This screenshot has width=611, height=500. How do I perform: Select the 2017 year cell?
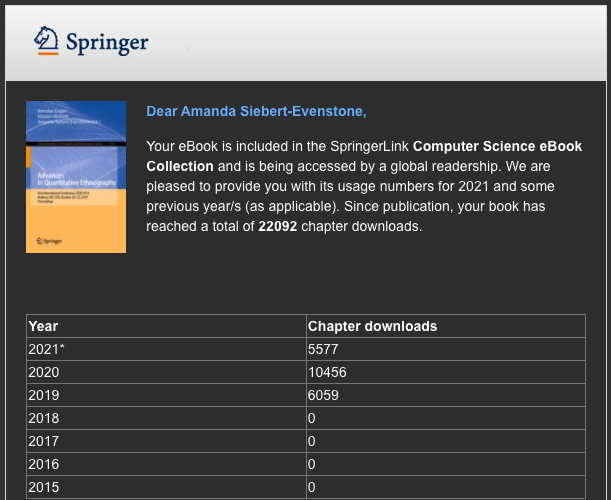44,441
